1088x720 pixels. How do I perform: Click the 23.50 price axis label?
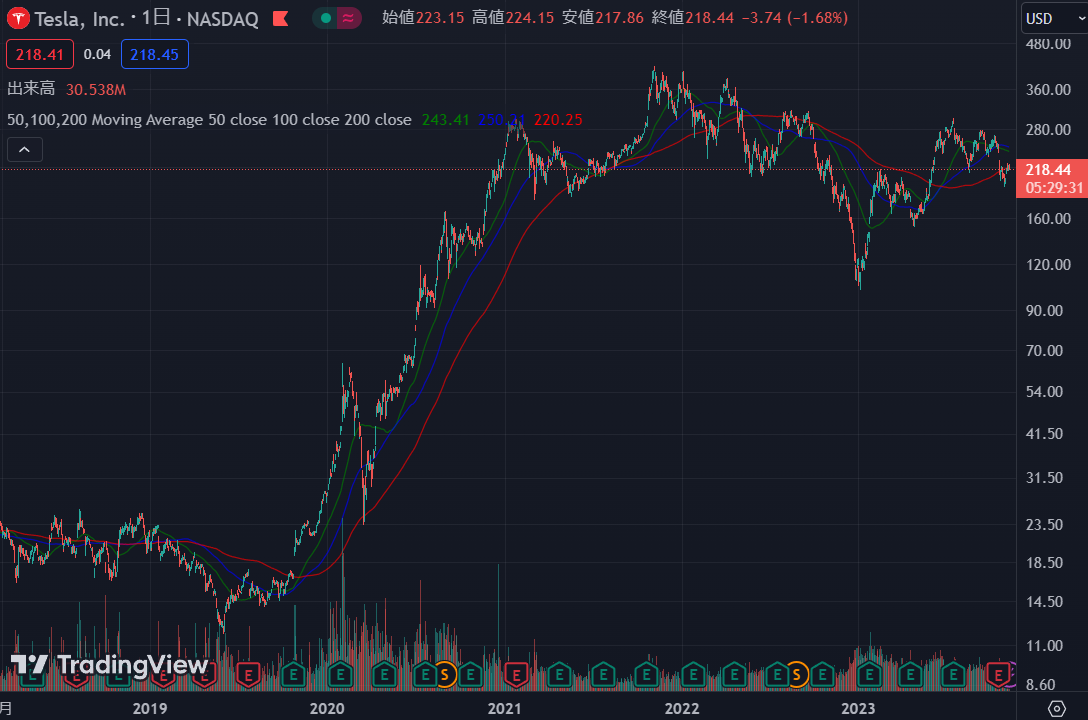point(1044,524)
